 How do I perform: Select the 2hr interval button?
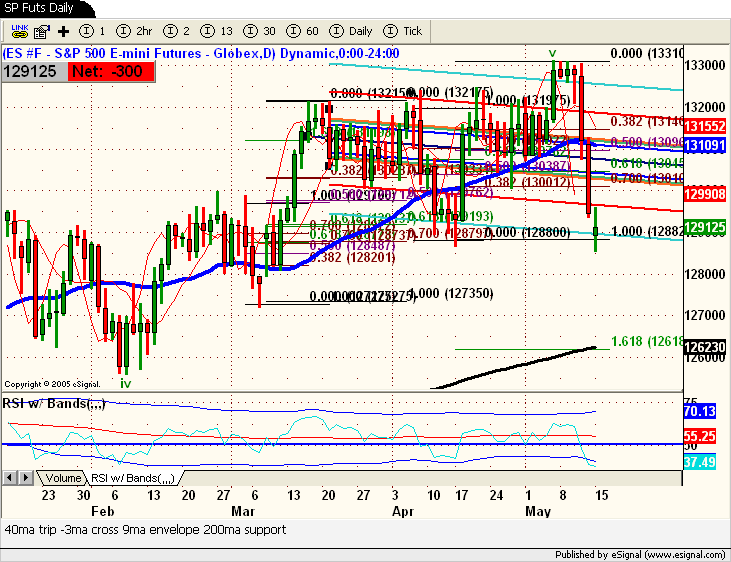136,31
